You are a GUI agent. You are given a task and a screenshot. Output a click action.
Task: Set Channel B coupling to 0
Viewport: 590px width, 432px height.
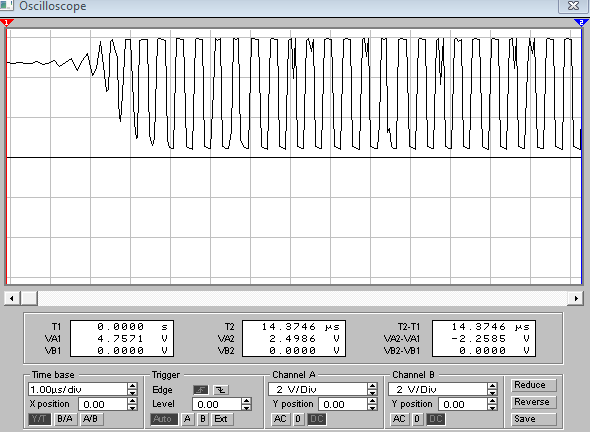417,419
